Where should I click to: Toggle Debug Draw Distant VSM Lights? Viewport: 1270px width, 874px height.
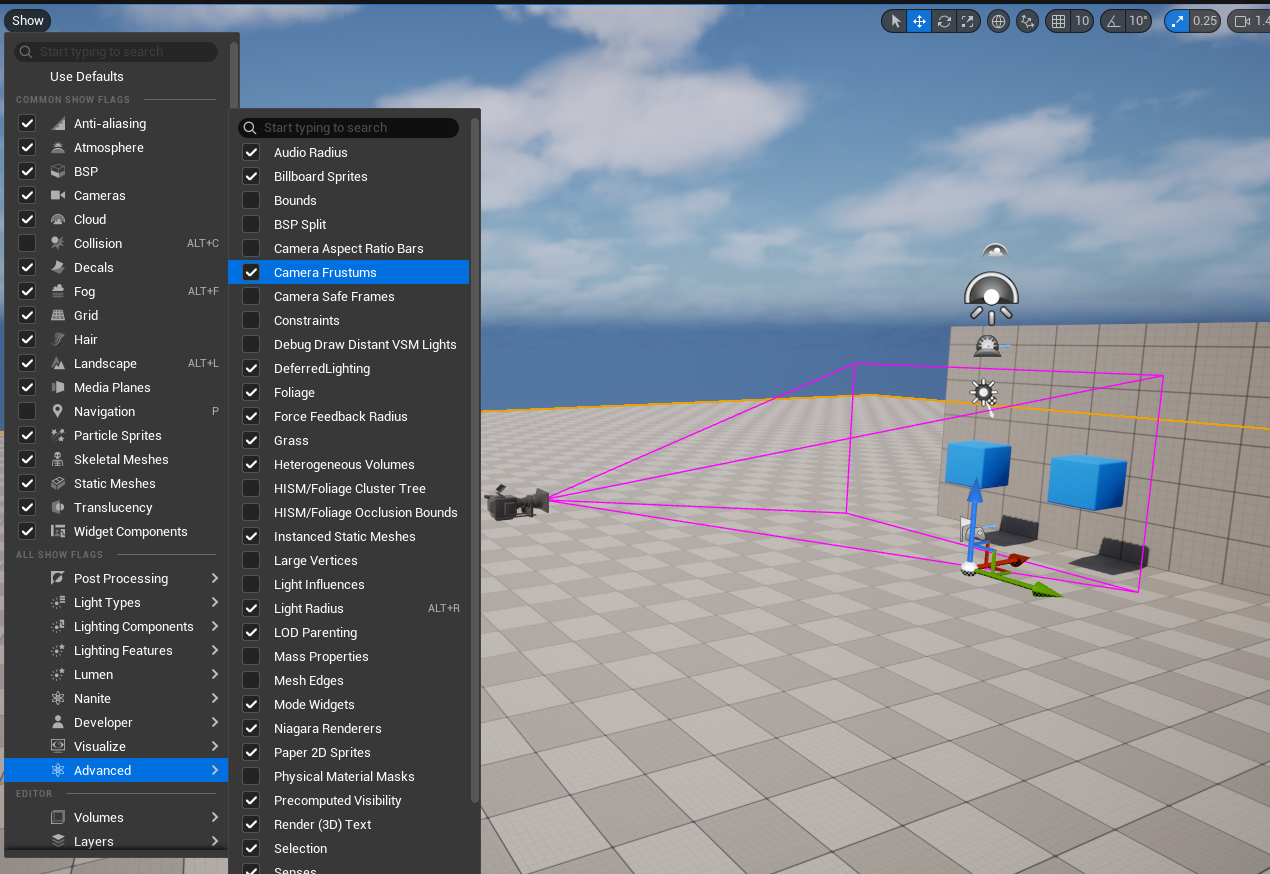click(349, 344)
